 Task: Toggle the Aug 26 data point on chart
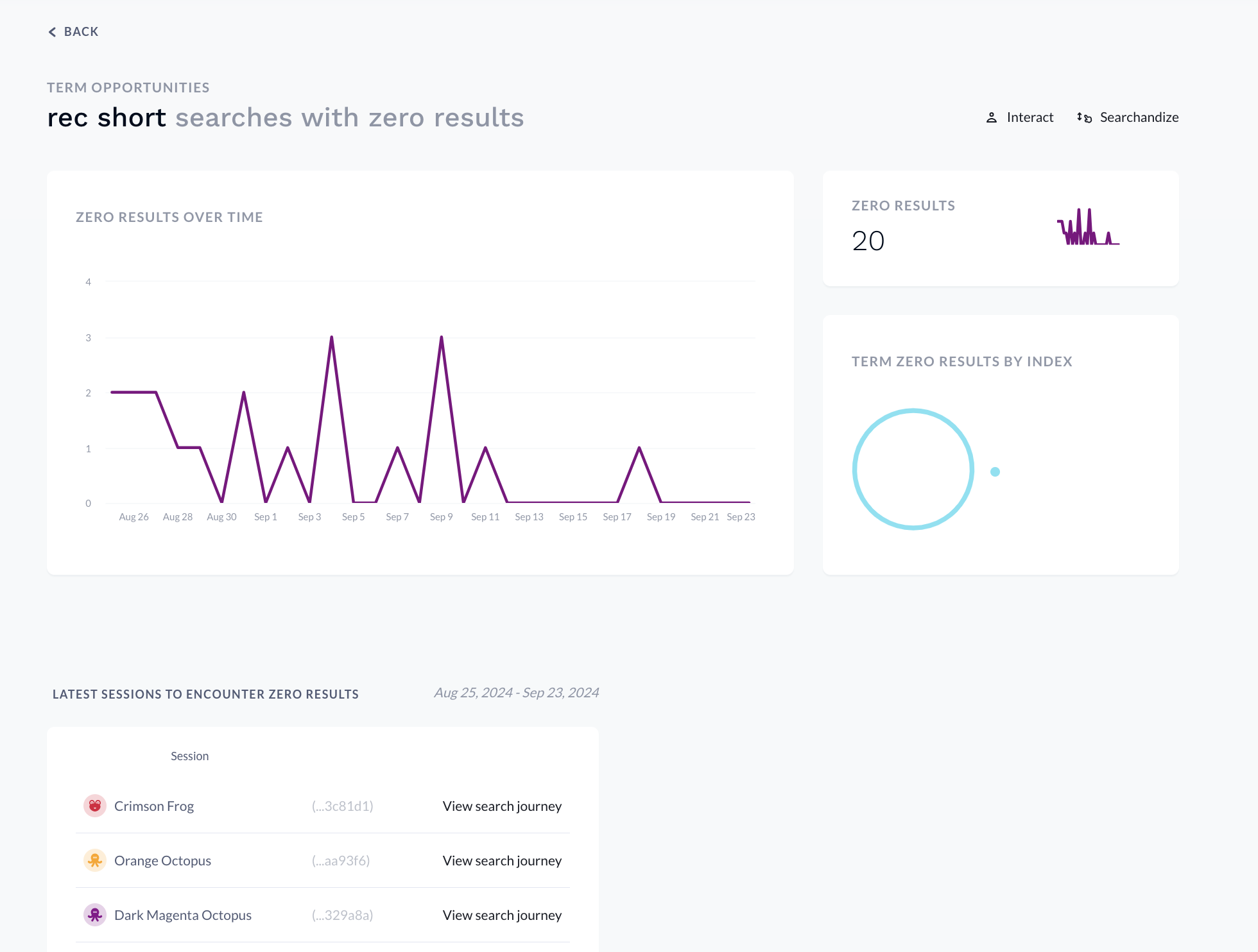click(x=133, y=393)
